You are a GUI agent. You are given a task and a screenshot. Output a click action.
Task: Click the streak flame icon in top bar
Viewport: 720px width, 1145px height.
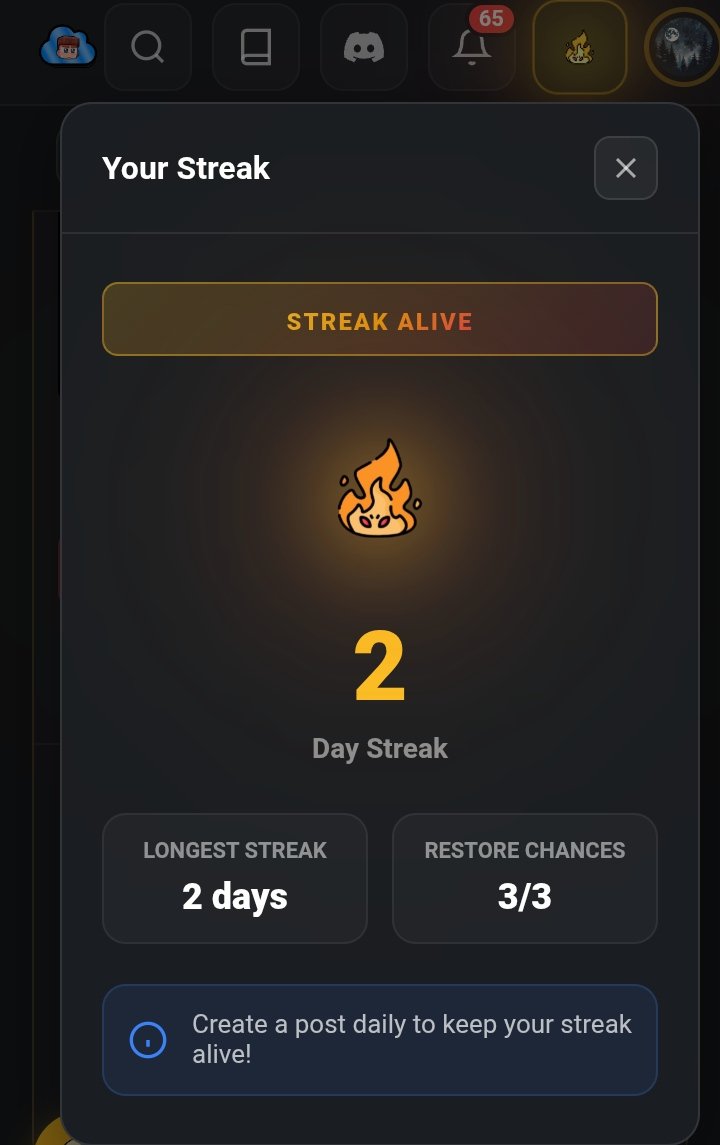point(580,47)
